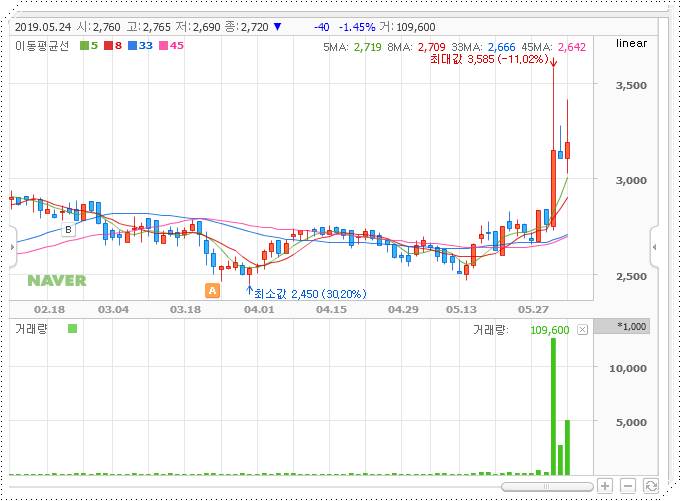Viewport: 681px width, 501px height.
Task: Click the red 8-day moving average swatch
Action: pos(108,46)
